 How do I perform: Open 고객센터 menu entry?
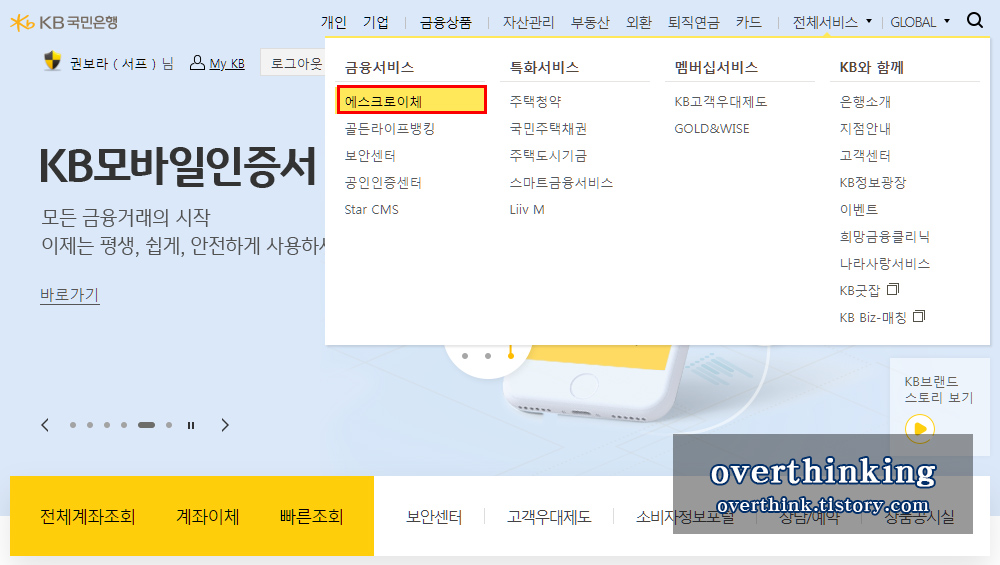point(865,156)
